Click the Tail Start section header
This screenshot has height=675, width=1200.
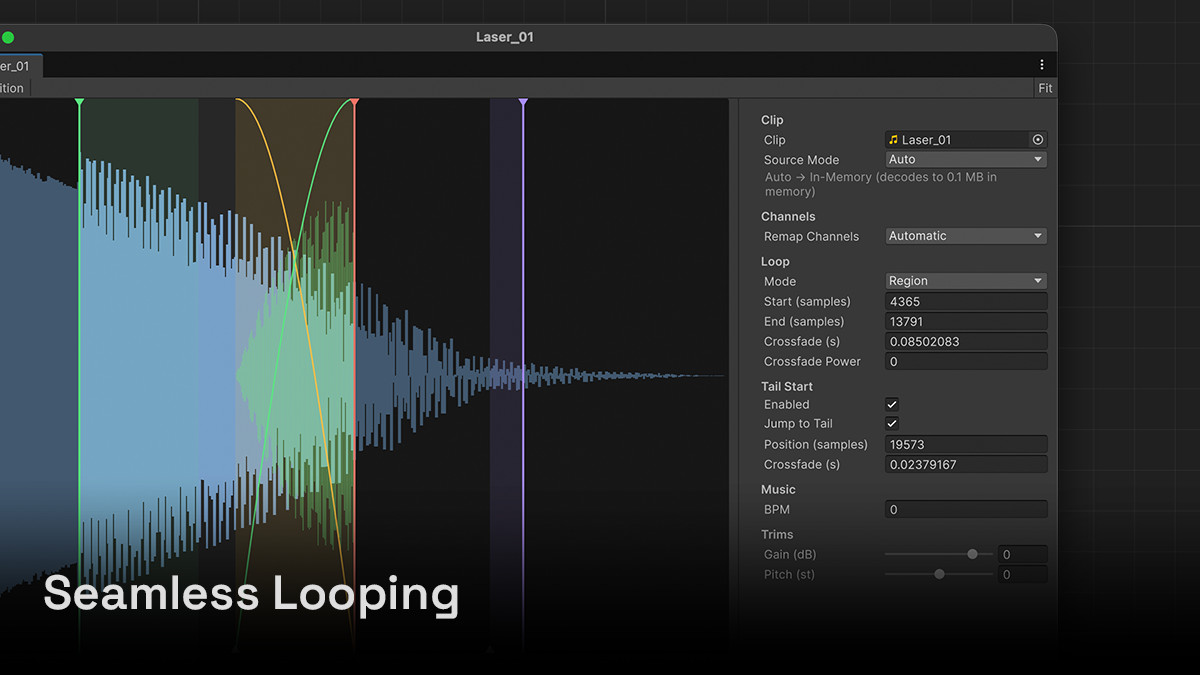pos(787,386)
